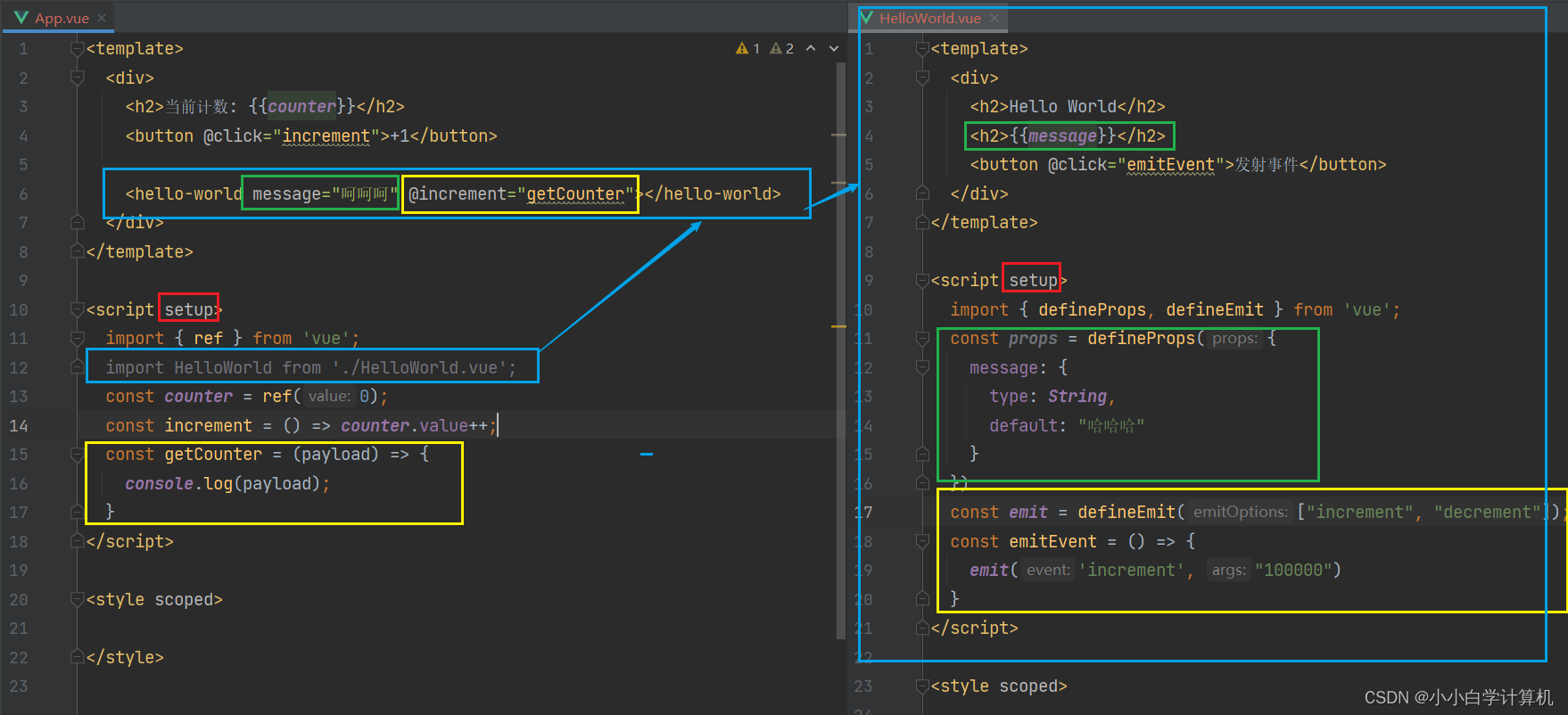The image size is (1568, 715).
Task: Click the weak warning count indicator showing 2
Action: [781, 48]
